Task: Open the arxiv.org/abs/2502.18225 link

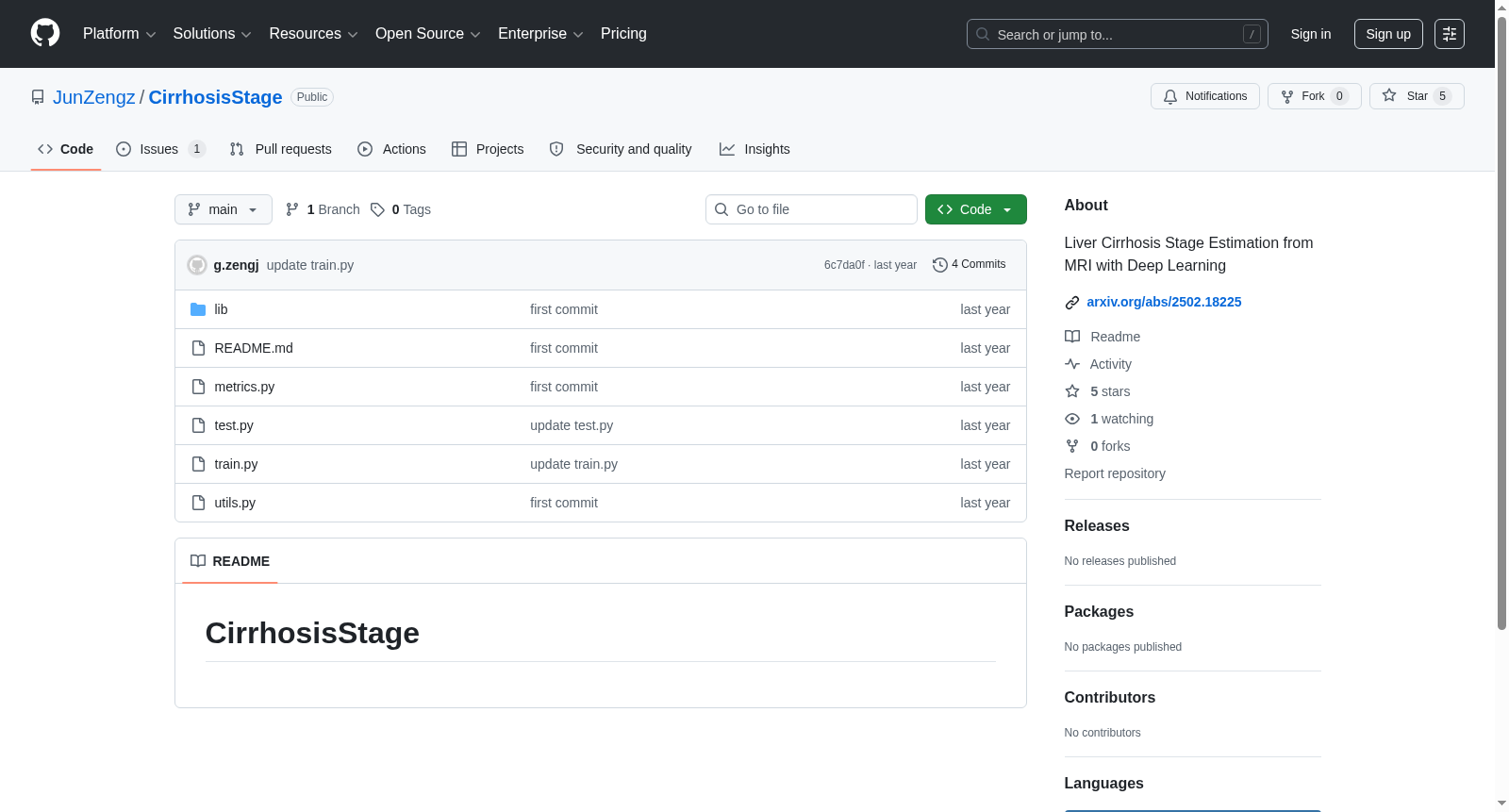Action: pos(1164,302)
